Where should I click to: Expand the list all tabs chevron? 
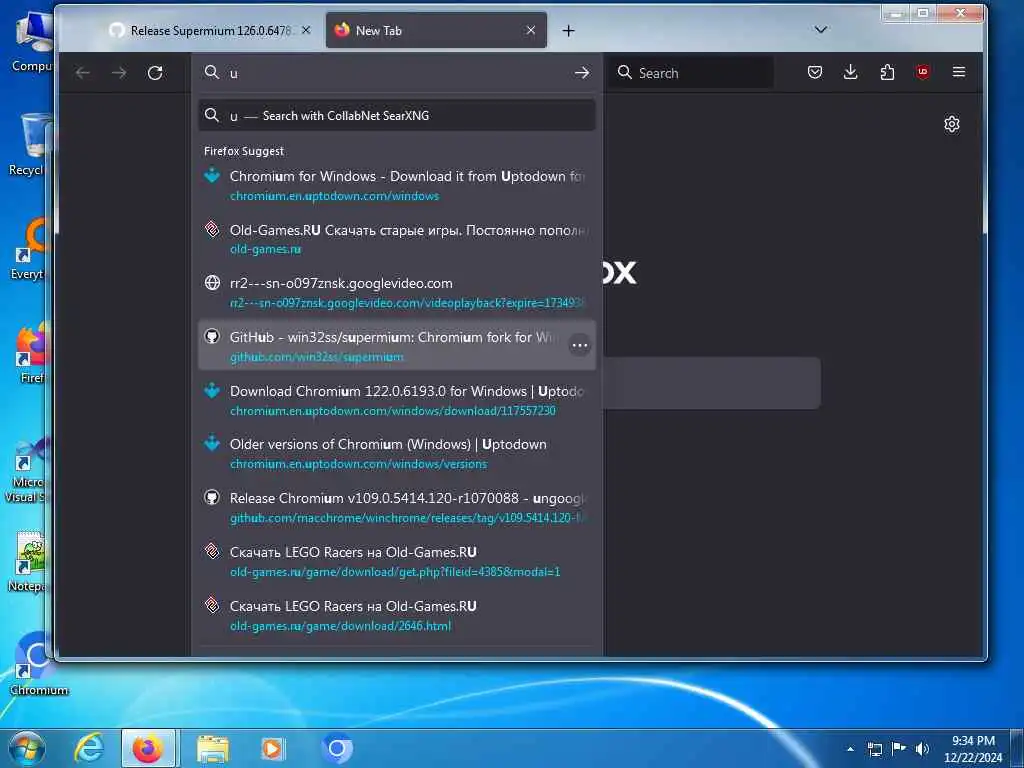(821, 29)
